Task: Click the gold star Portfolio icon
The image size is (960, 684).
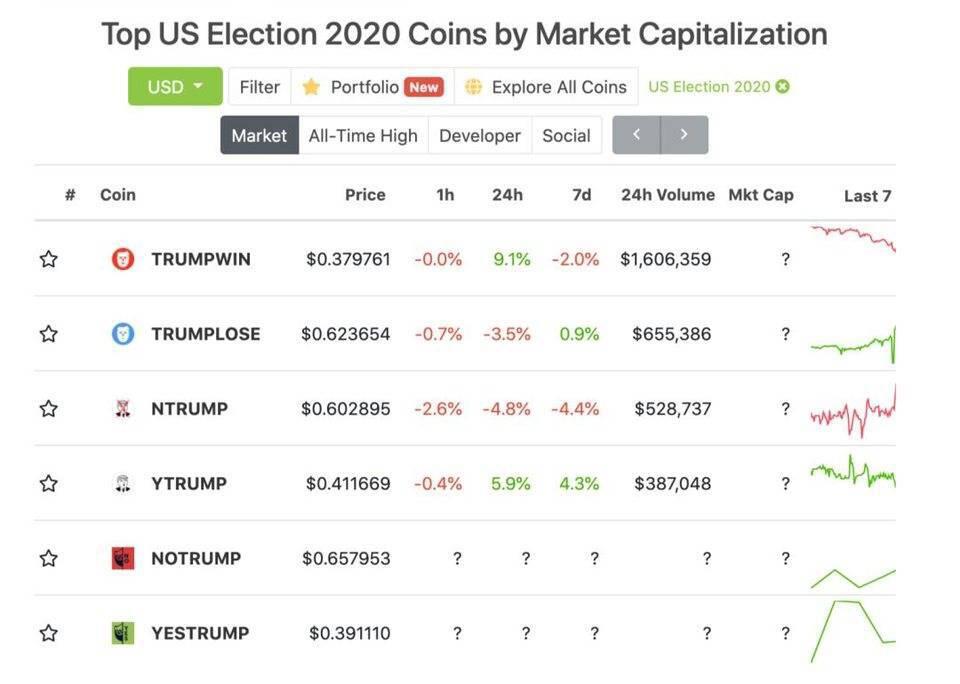Action: click(311, 87)
